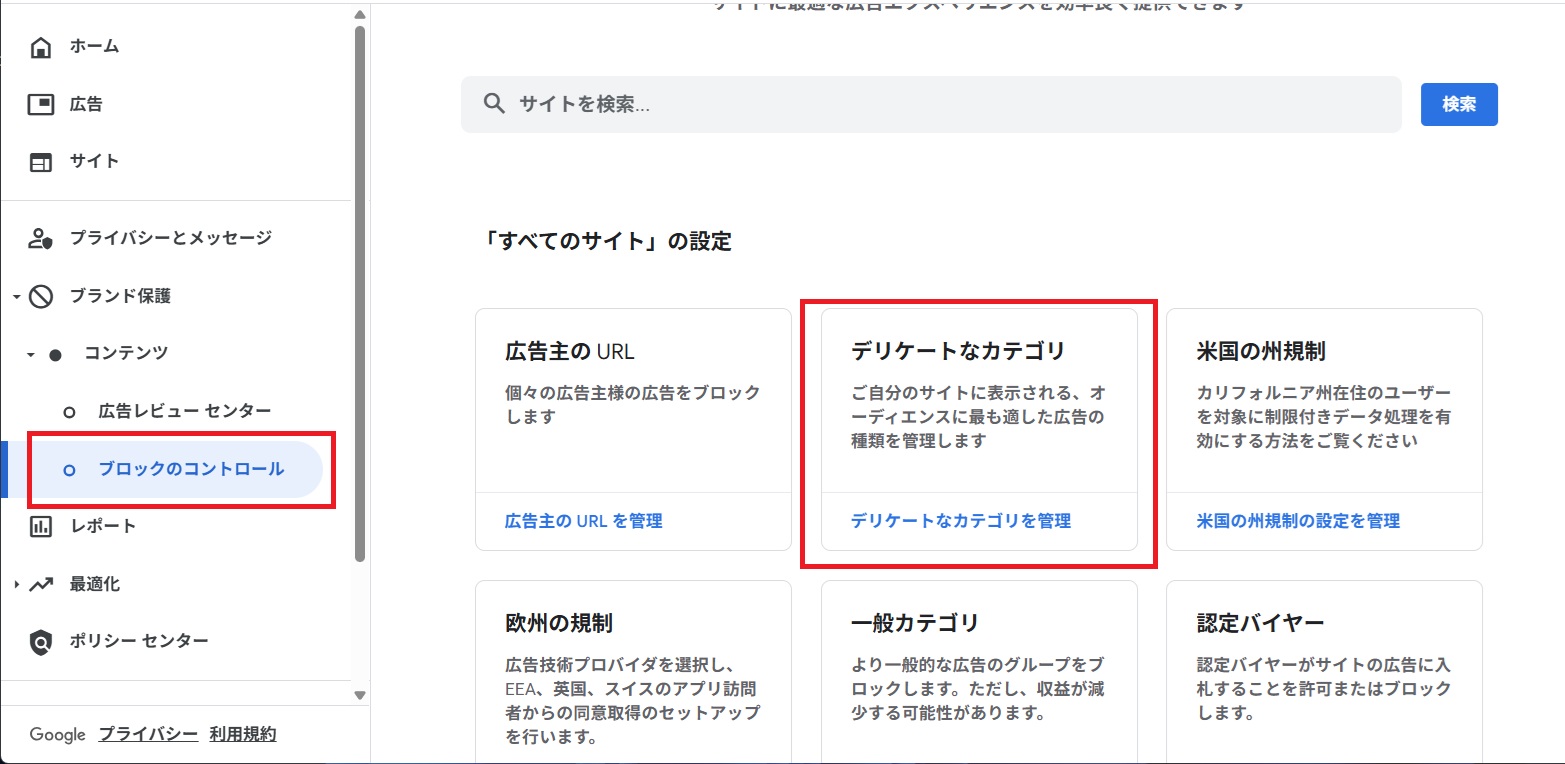Open ポリシー センター via its shield icon
The height and width of the screenshot is (764, 1565).
pyautogui.click(x=41, y=640)
